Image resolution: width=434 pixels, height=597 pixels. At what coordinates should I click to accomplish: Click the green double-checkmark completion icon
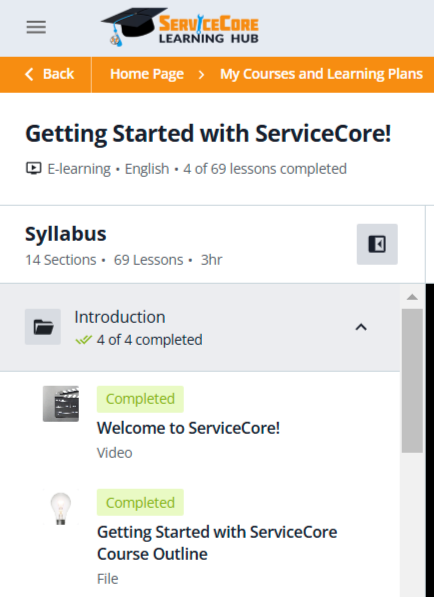click(x=83, y=340)
